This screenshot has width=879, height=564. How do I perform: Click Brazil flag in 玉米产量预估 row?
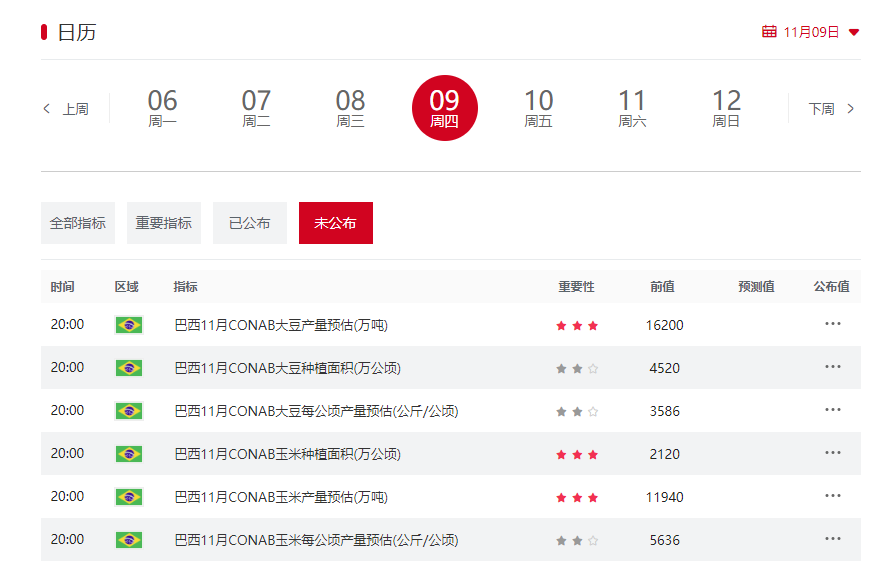(129, 497)
